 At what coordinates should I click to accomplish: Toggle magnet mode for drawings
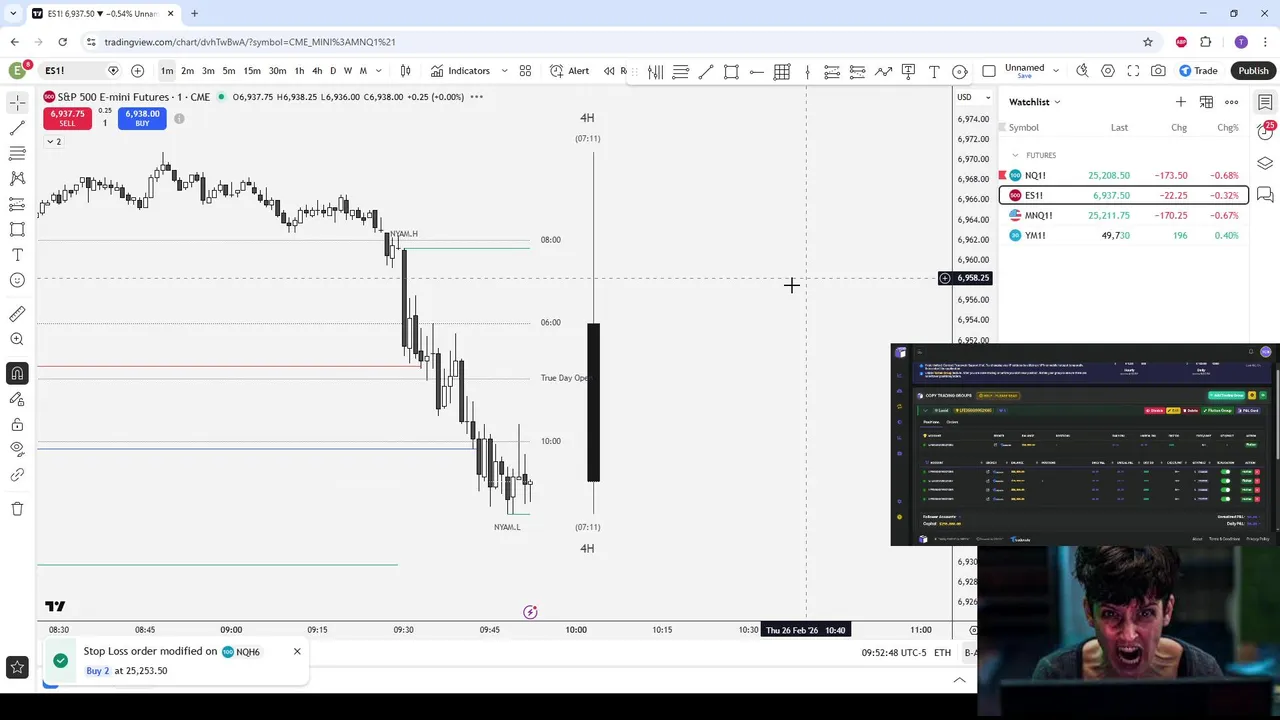[x=17, y=373]
